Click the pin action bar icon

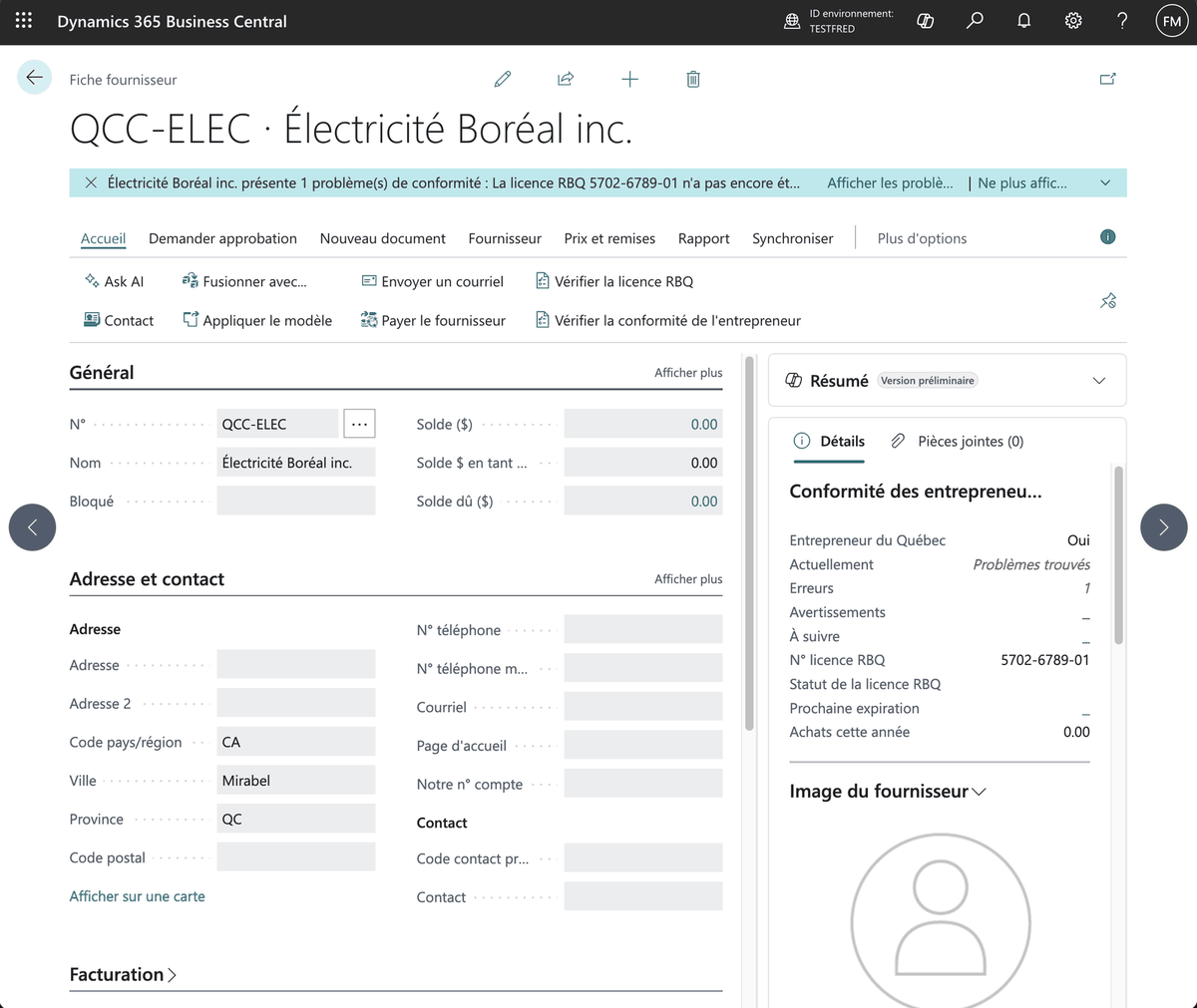[x=1108, y=300]
